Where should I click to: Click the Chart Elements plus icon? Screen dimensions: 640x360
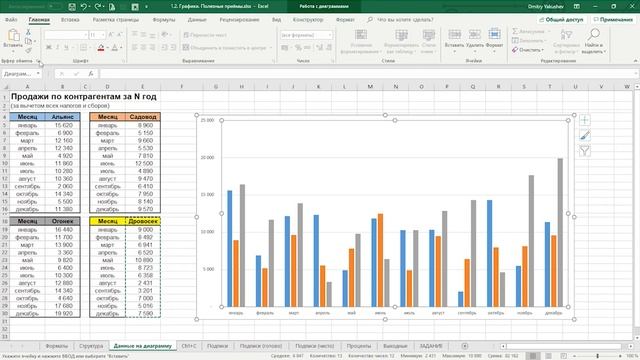[x=584, y=120]
